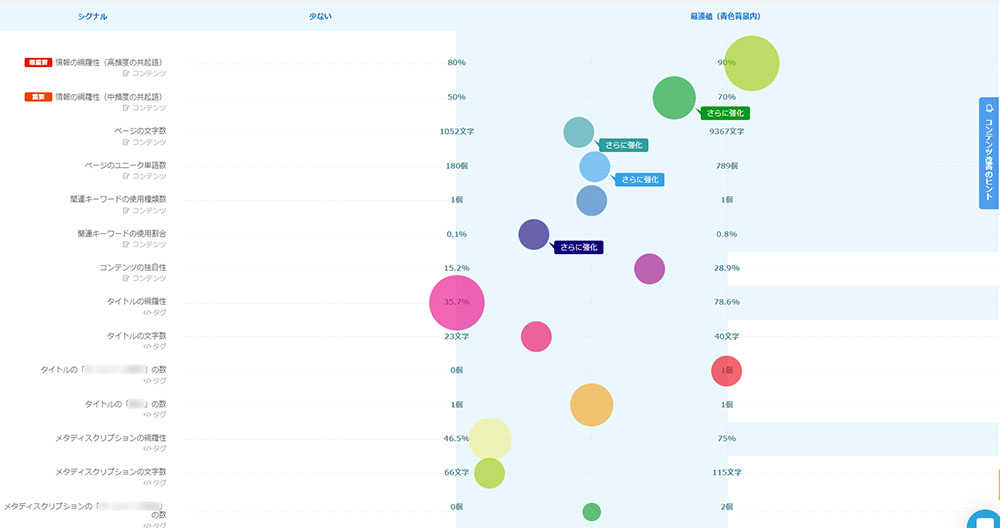
Task: Click the green さらに強化 tag
Action: (725, 113)
